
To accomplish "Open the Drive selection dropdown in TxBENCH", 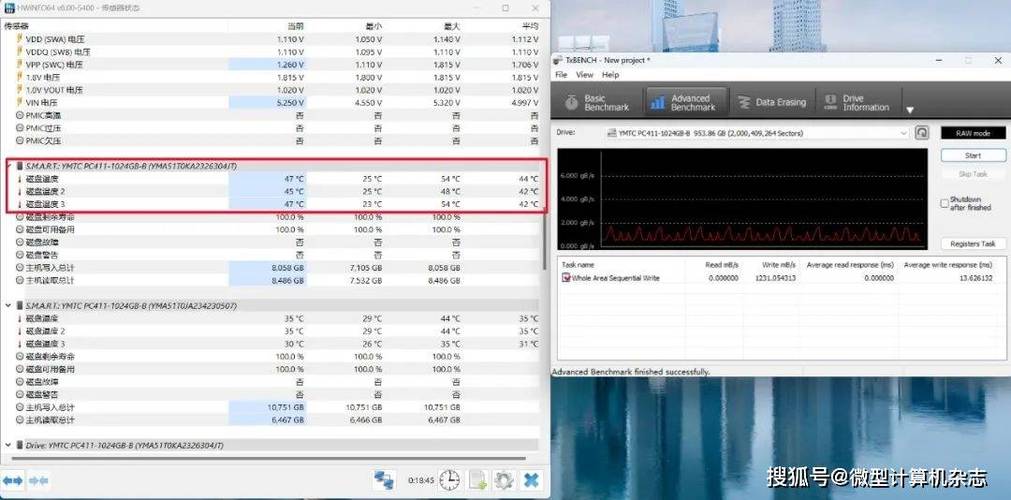I will coord(758,133).
